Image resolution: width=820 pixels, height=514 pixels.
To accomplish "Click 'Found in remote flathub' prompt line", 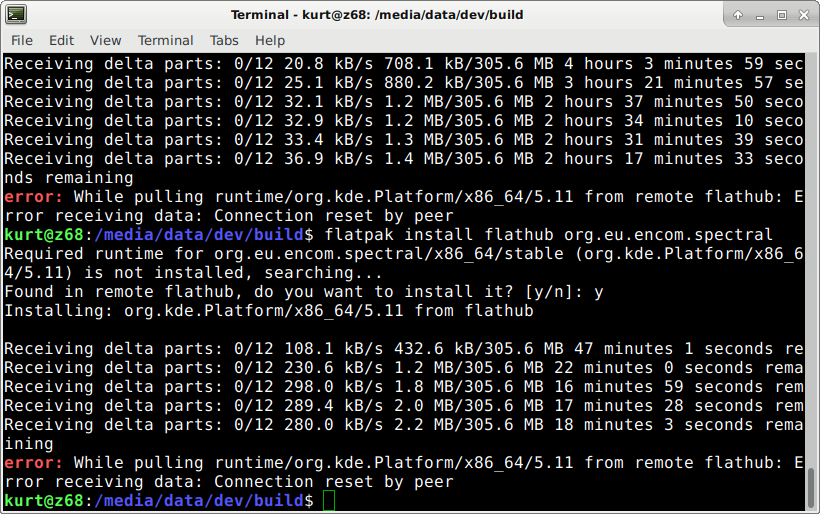I will tap(304, 292).
